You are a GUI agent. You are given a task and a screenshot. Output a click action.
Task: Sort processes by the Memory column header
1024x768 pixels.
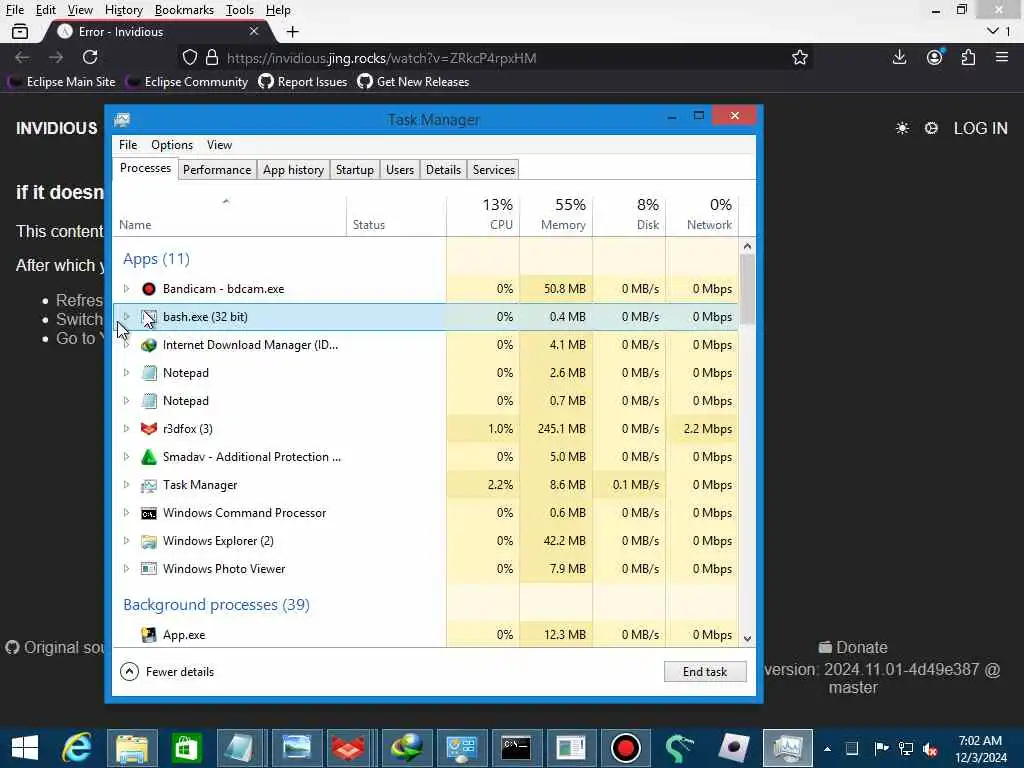[556, 214]
